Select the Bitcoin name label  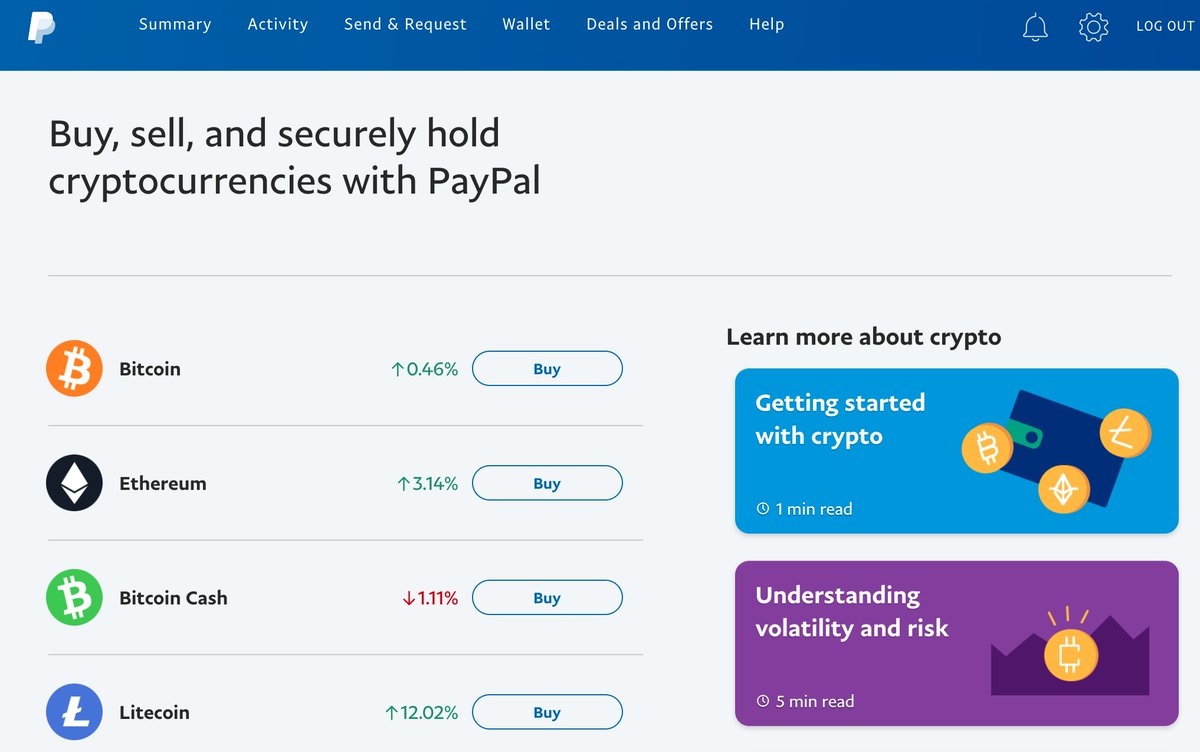[150, 369]
